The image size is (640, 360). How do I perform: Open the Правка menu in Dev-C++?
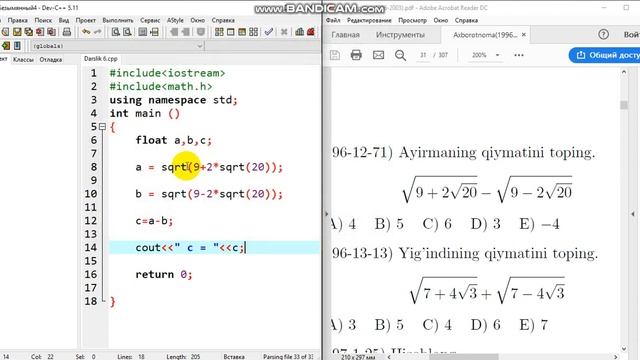click(18, 20)
